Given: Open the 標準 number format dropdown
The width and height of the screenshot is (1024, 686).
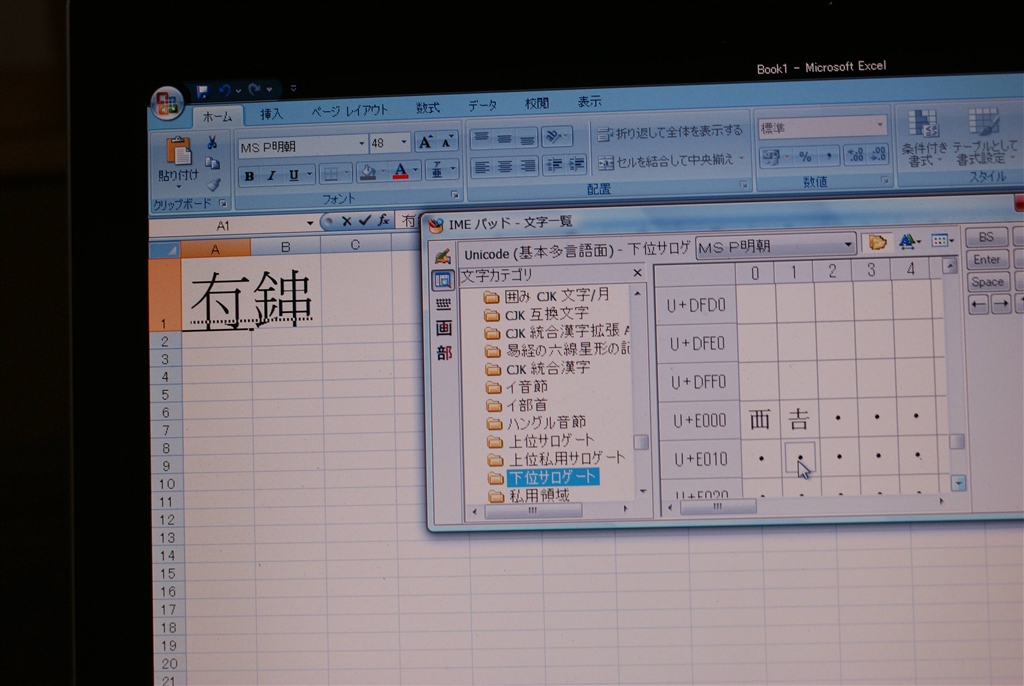Looking at the screenshot, I should (880, 125).
